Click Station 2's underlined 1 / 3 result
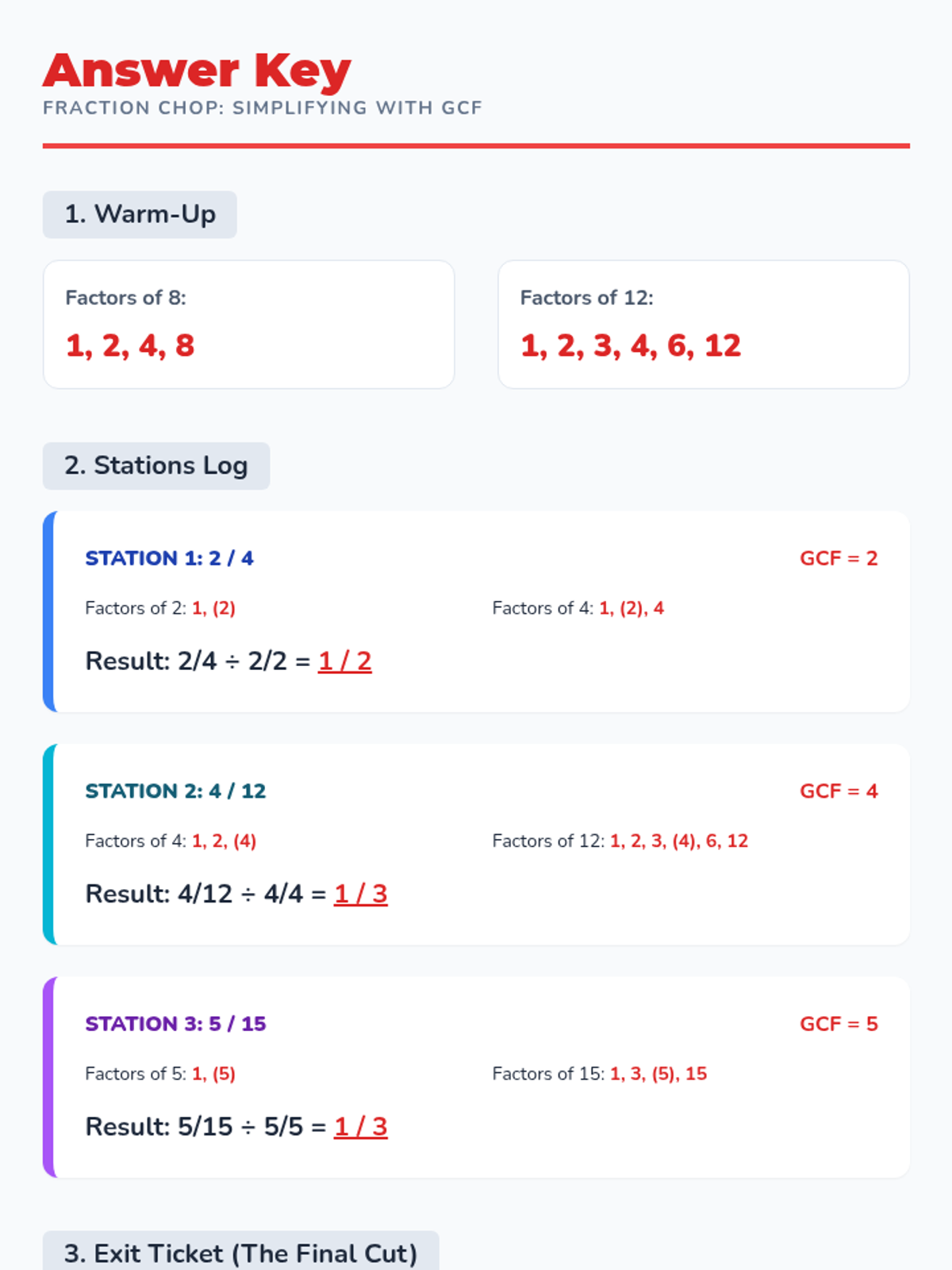 361,895
